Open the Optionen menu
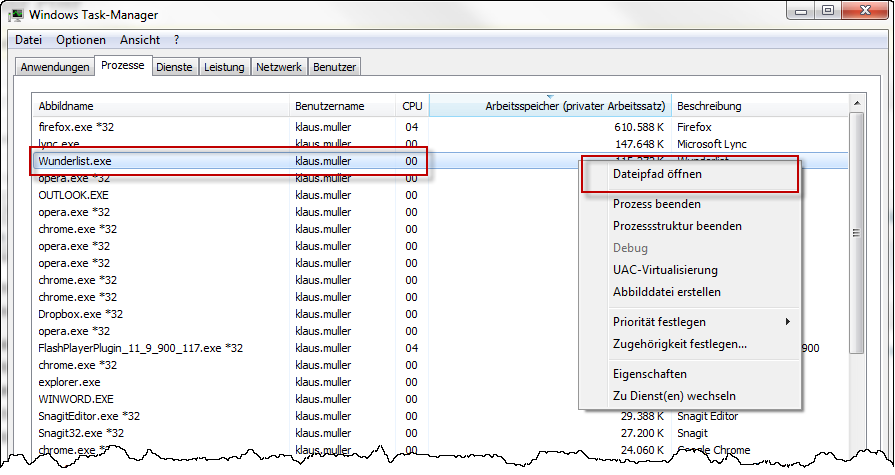This screenshot has height=475, width=895. click(x=81, y=40)
